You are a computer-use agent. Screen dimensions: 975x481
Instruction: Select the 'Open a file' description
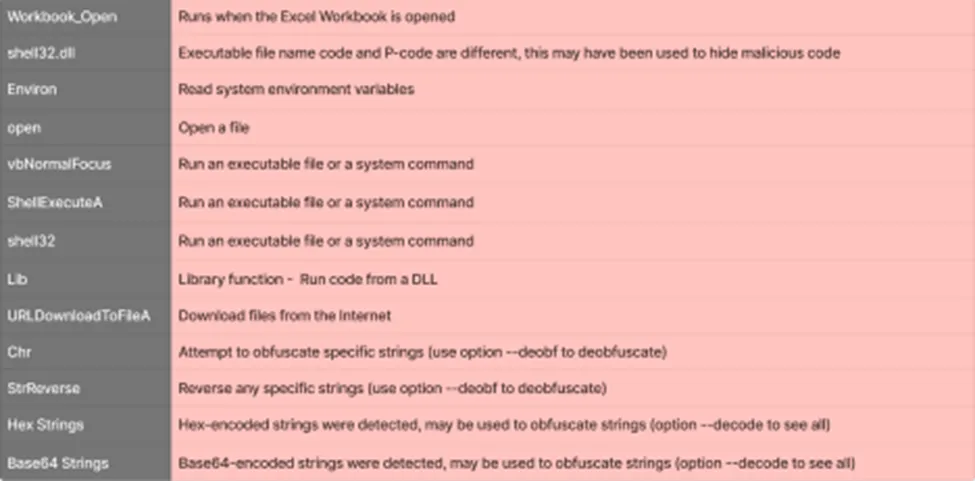(214, 127)
